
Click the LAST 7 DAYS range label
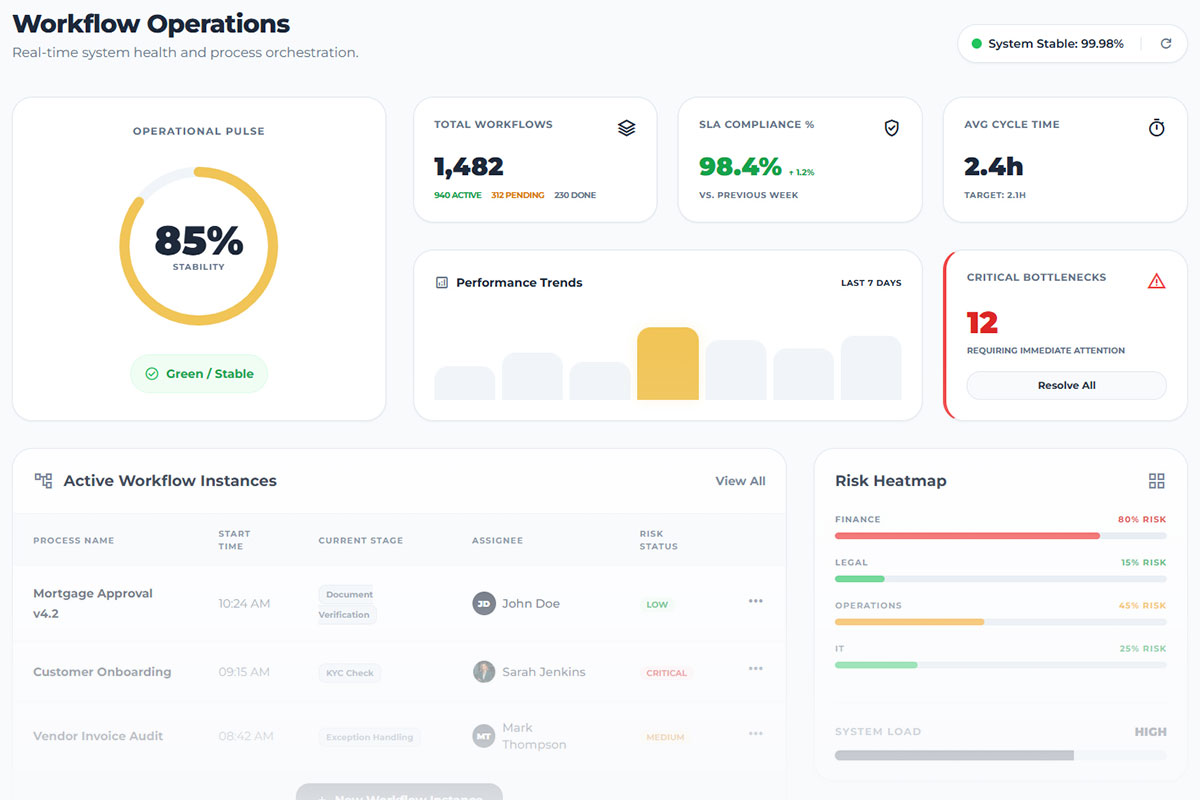click(x=871, y=283)
